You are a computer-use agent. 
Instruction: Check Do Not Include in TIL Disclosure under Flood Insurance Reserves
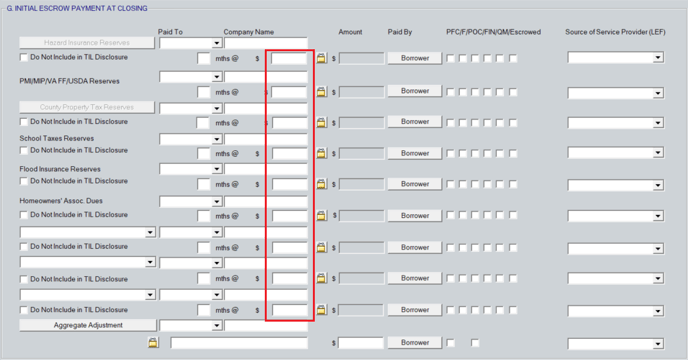pyautogui.click(x=24, y=181)
